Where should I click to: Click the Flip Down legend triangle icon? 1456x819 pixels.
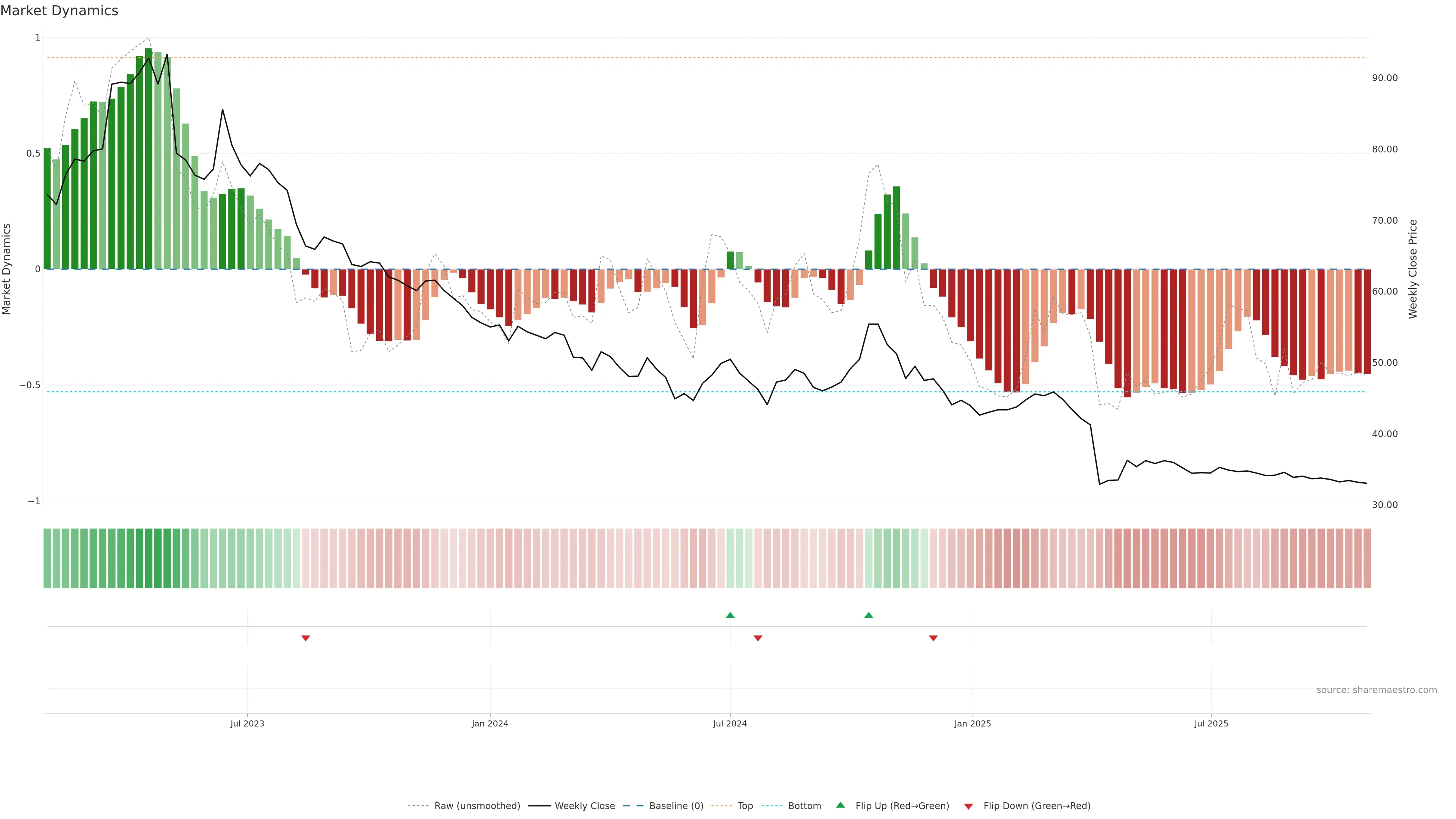click(x=968, y=806)
